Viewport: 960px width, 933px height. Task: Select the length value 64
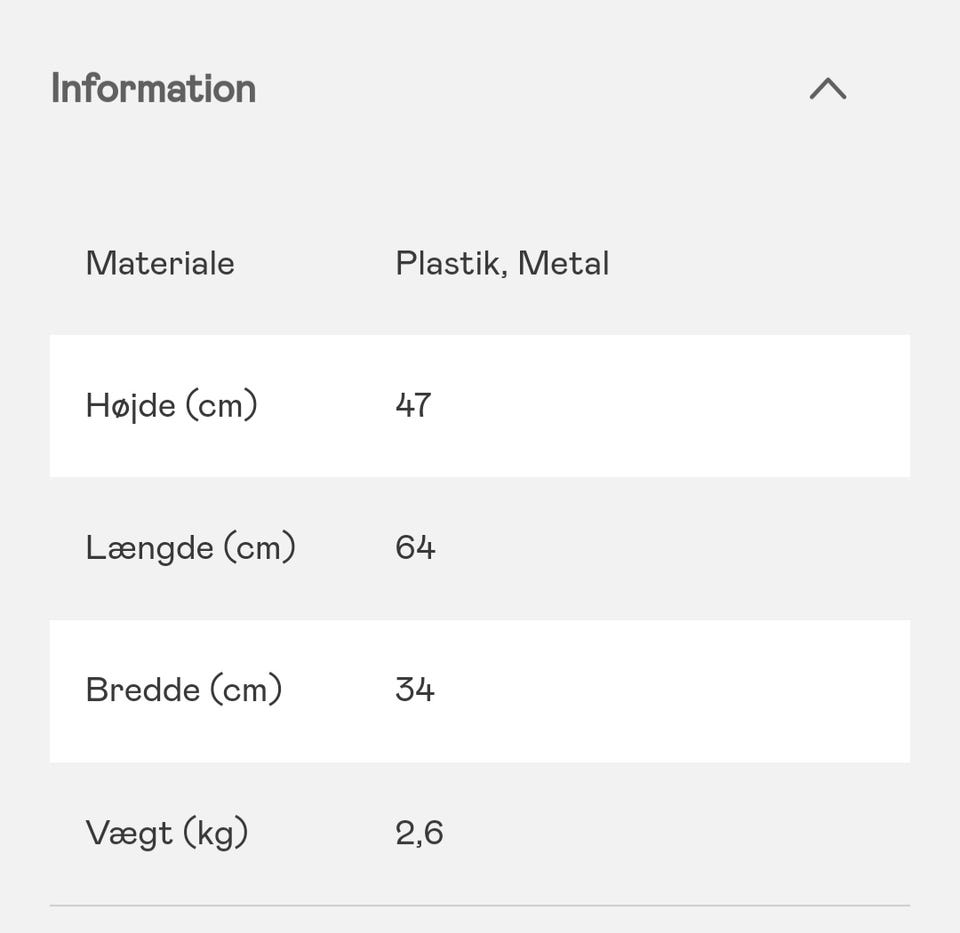coord(415,548)
